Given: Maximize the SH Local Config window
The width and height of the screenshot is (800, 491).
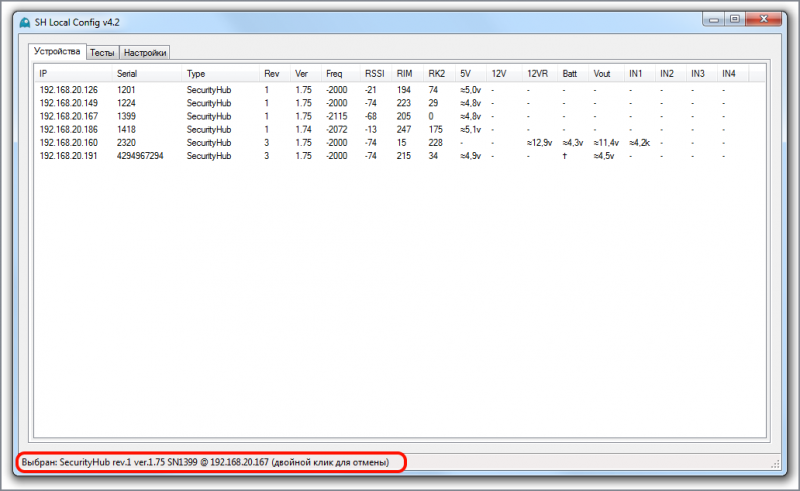Looking at the screenshot, I should coord(735,19).
